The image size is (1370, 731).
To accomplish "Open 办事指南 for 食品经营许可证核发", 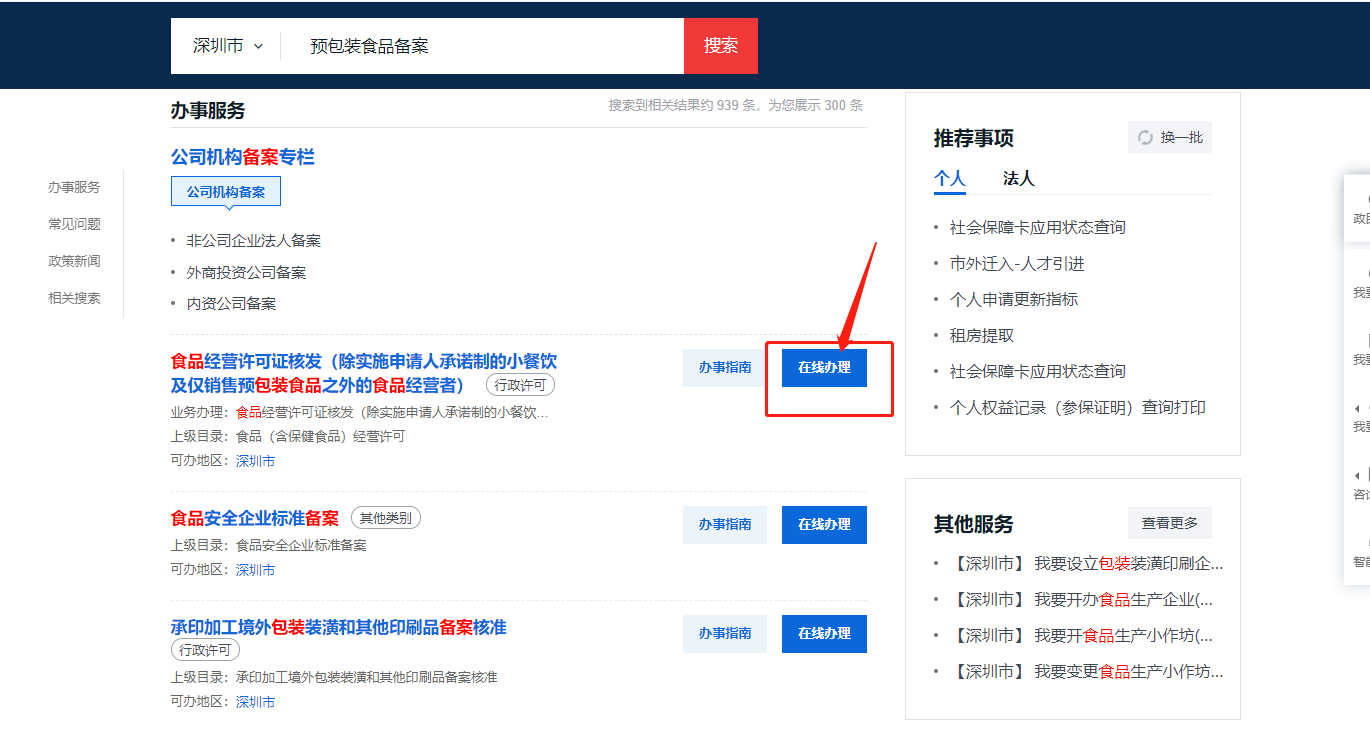I will point(725,368).
